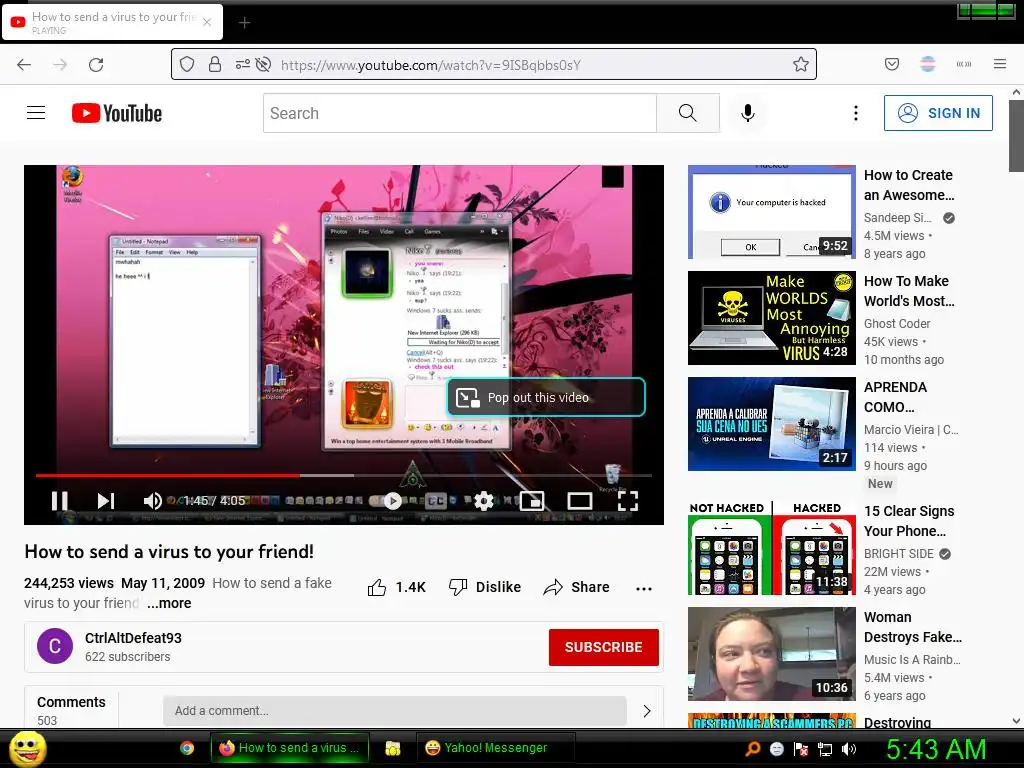Open the permissions icon in address bar
The height and width of the screenshot is (768, 1024).
242,64
